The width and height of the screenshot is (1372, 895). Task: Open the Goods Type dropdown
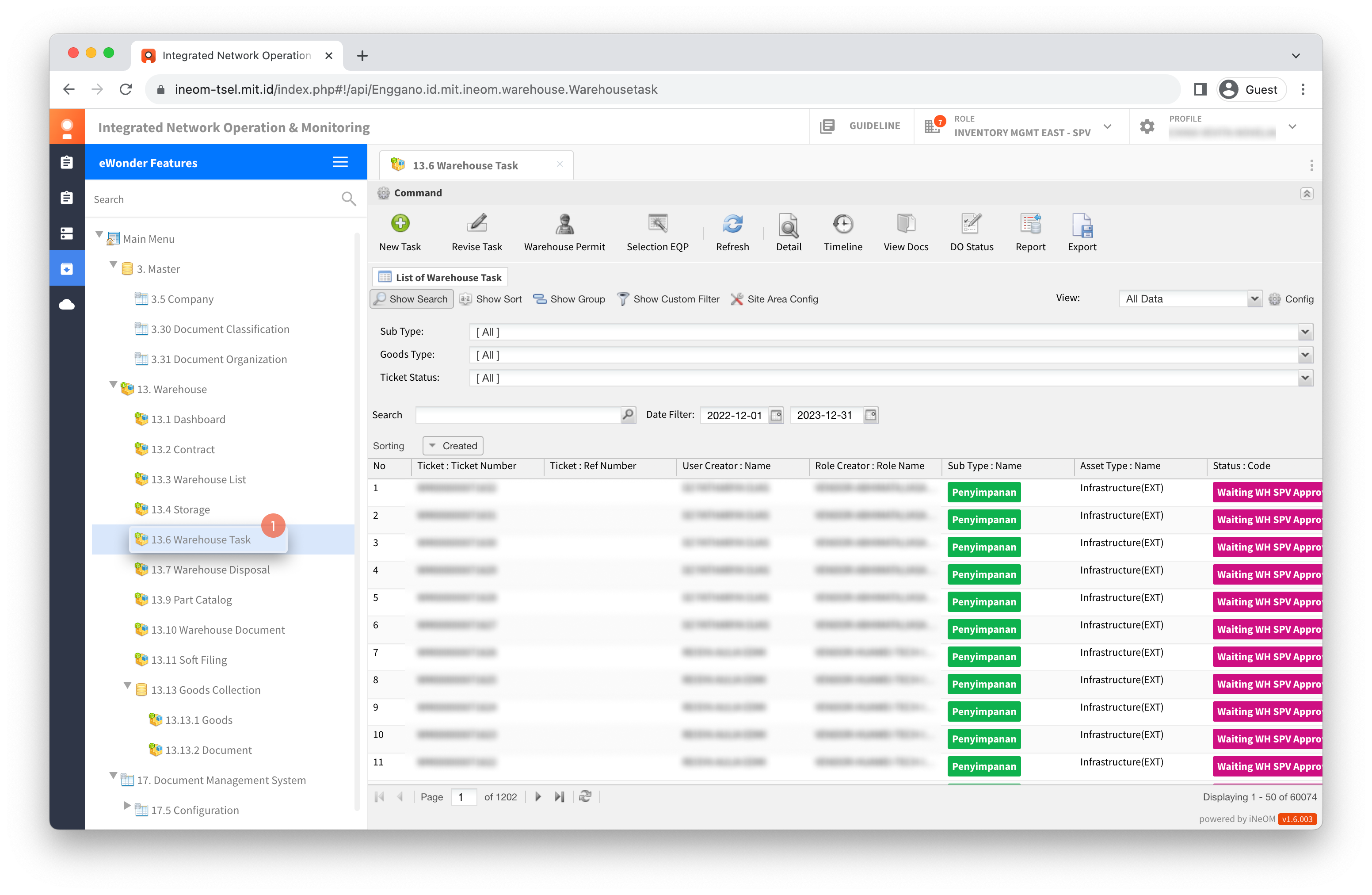click(x=1305, y=355)
